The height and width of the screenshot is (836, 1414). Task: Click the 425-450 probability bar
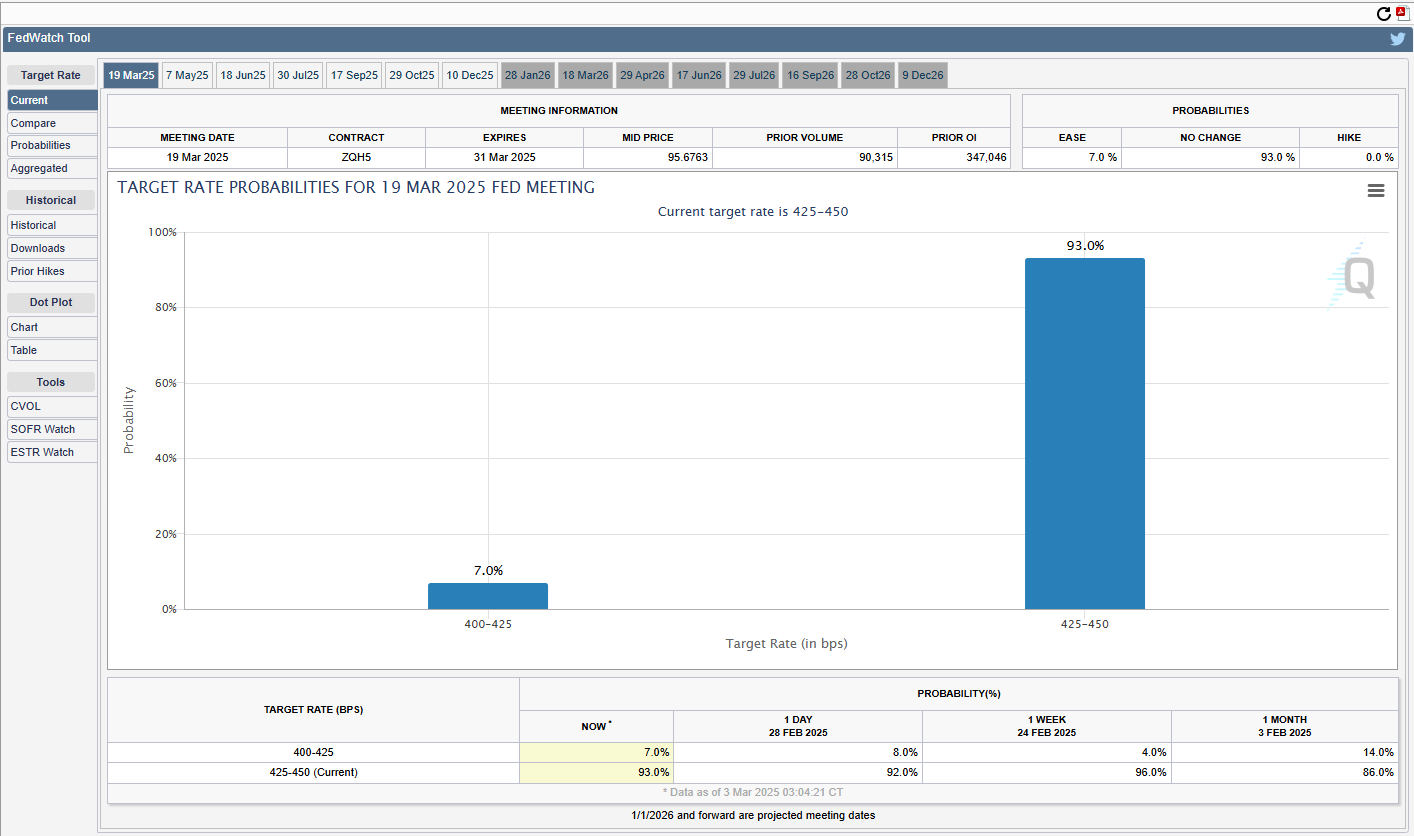(x=1085, y=434)
